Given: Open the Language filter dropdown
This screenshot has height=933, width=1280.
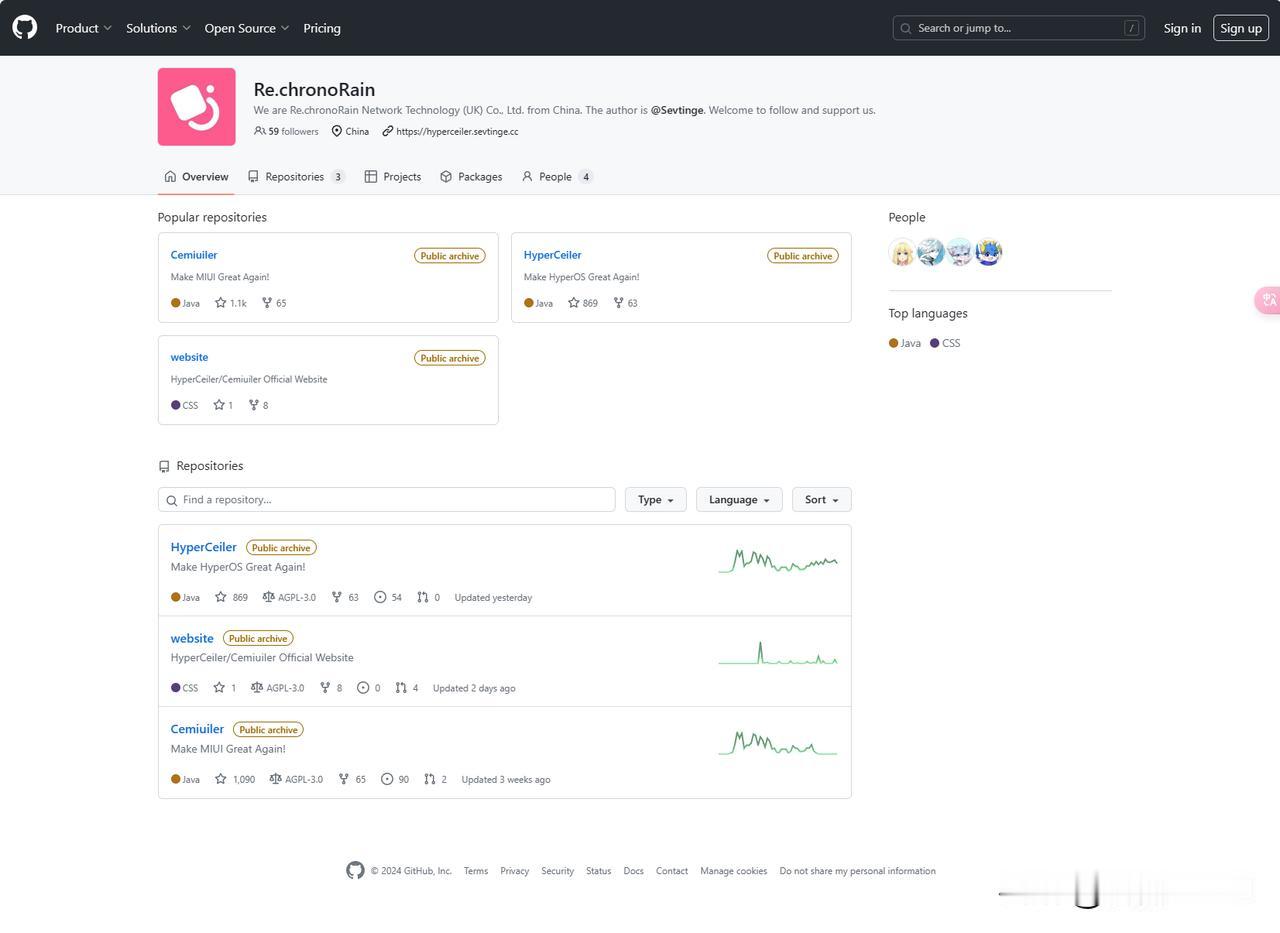Looking at the screenshot, I should coord(739,500).
